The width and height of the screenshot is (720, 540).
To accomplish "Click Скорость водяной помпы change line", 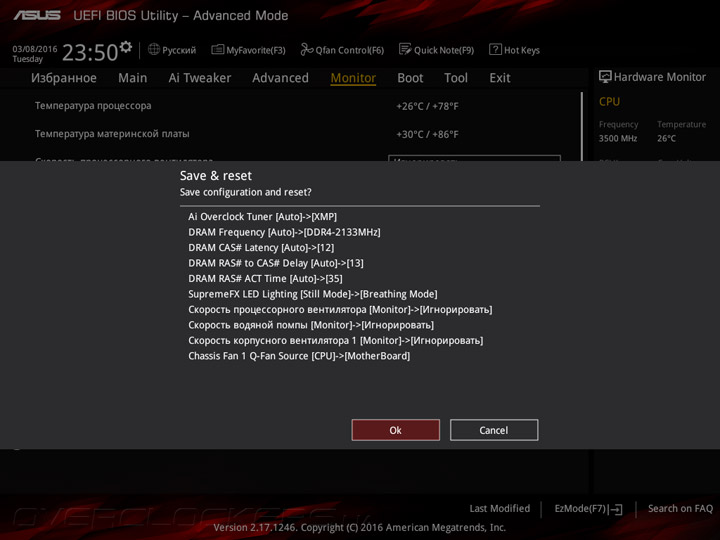I will point(311,325).
